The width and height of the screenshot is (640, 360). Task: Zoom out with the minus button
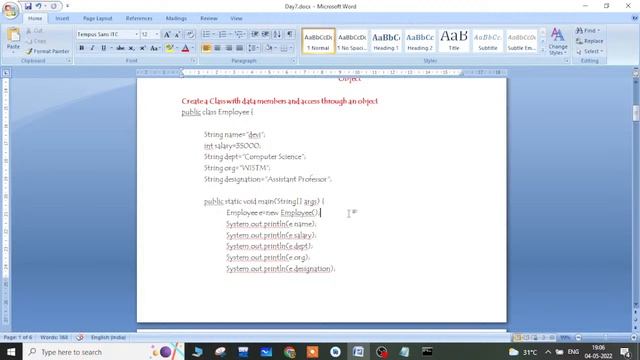578,338
